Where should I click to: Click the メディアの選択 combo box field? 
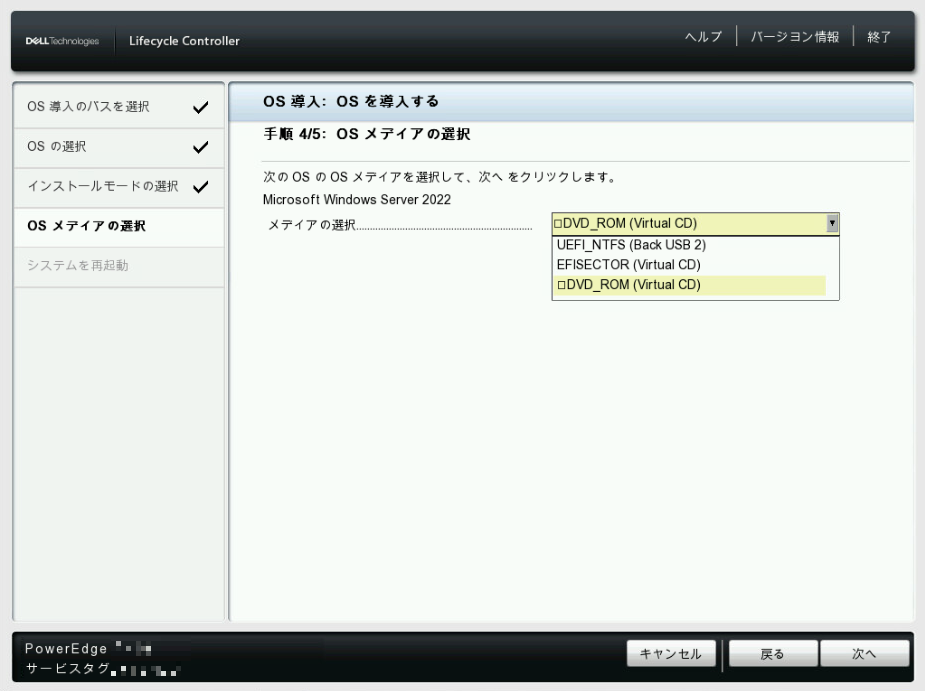(695, 224)
